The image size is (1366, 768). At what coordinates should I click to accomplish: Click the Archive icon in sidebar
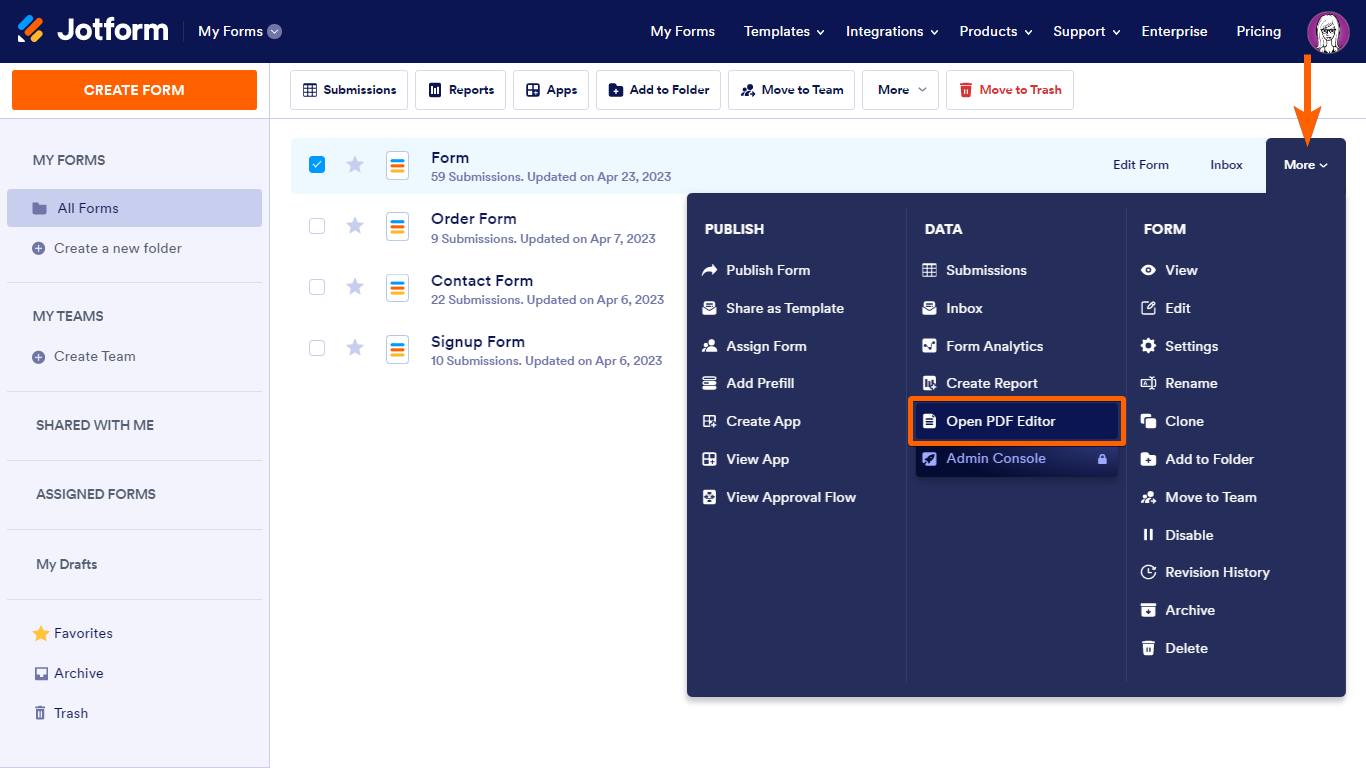[x=41, y=673]
